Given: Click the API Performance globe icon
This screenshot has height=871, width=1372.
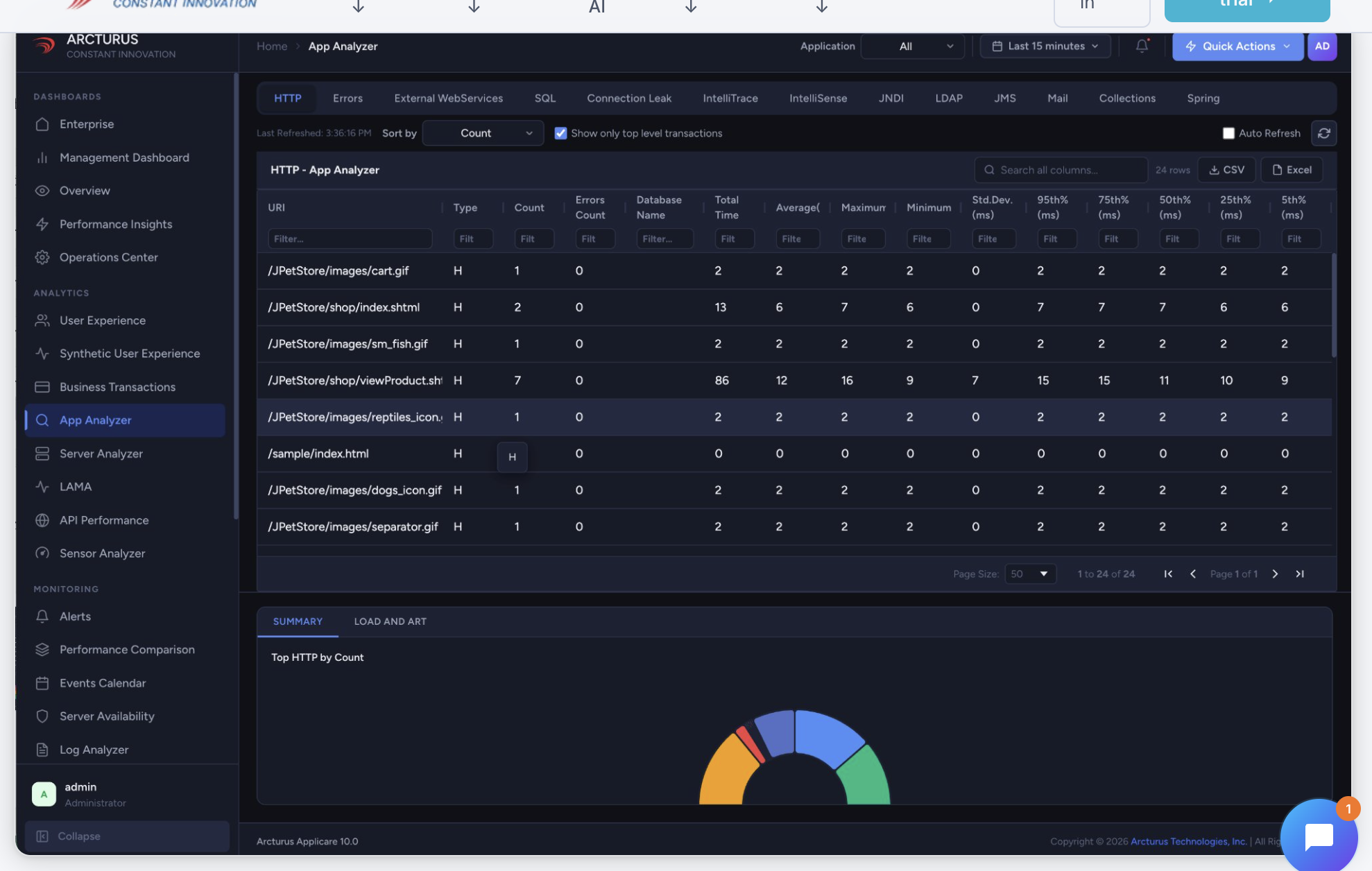Looking at the screenshot, I should coord(42,520).
